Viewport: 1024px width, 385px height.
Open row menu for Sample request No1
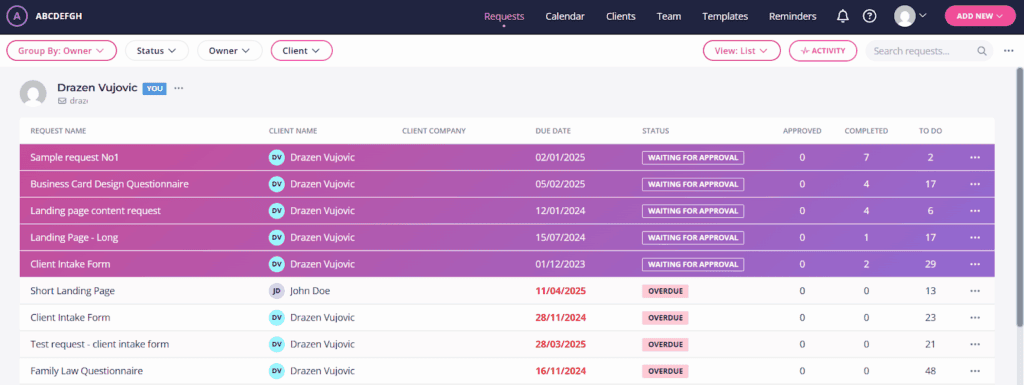[x=975, y=157]
